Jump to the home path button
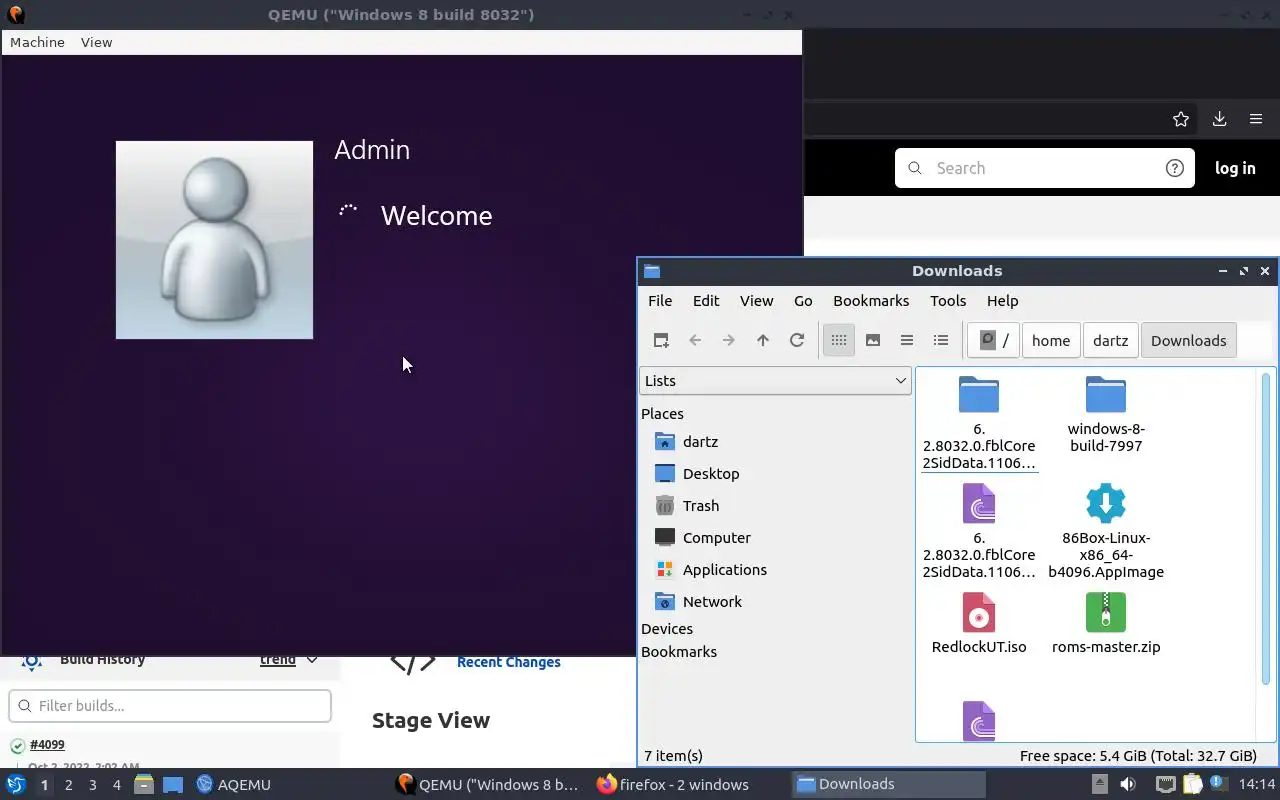Image resolution: width=1280 pixels, height=800 pixels. pyautogui.click(x=1051, y=340)
